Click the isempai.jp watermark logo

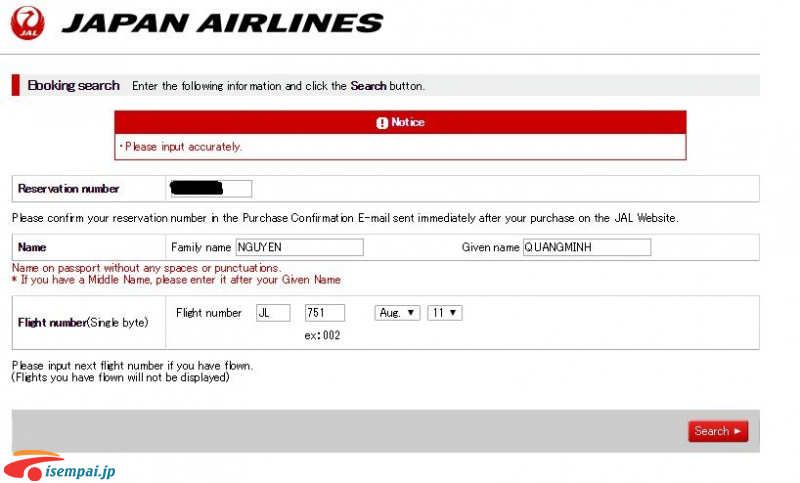[x=60, y=466]
